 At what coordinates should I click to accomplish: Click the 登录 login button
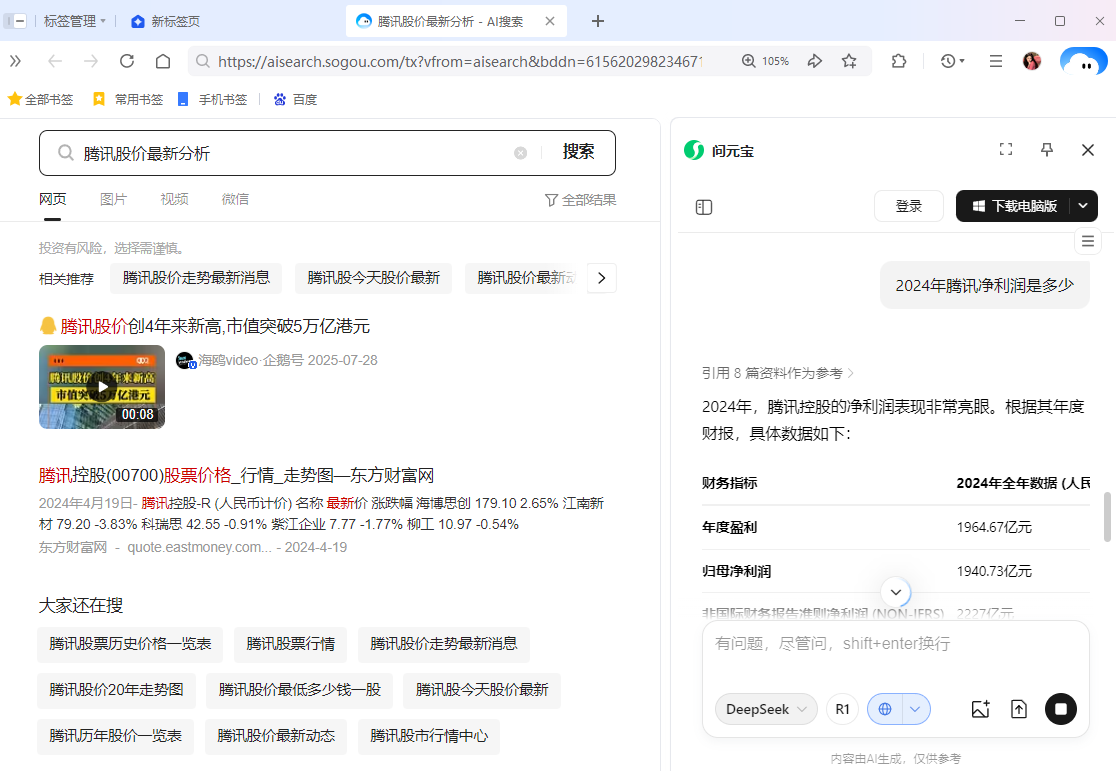point(908,206)
